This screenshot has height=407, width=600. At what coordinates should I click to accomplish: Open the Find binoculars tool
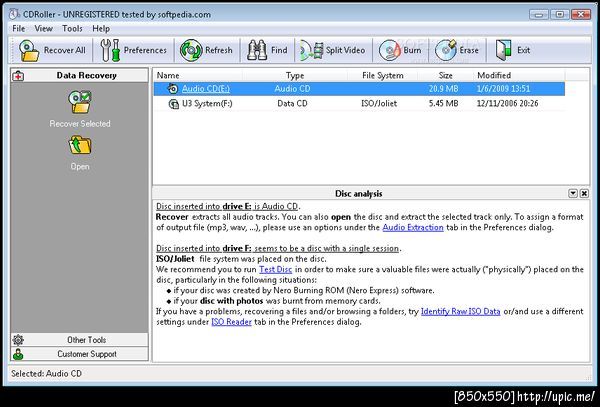pyautogui.click(x=267, y=50)
